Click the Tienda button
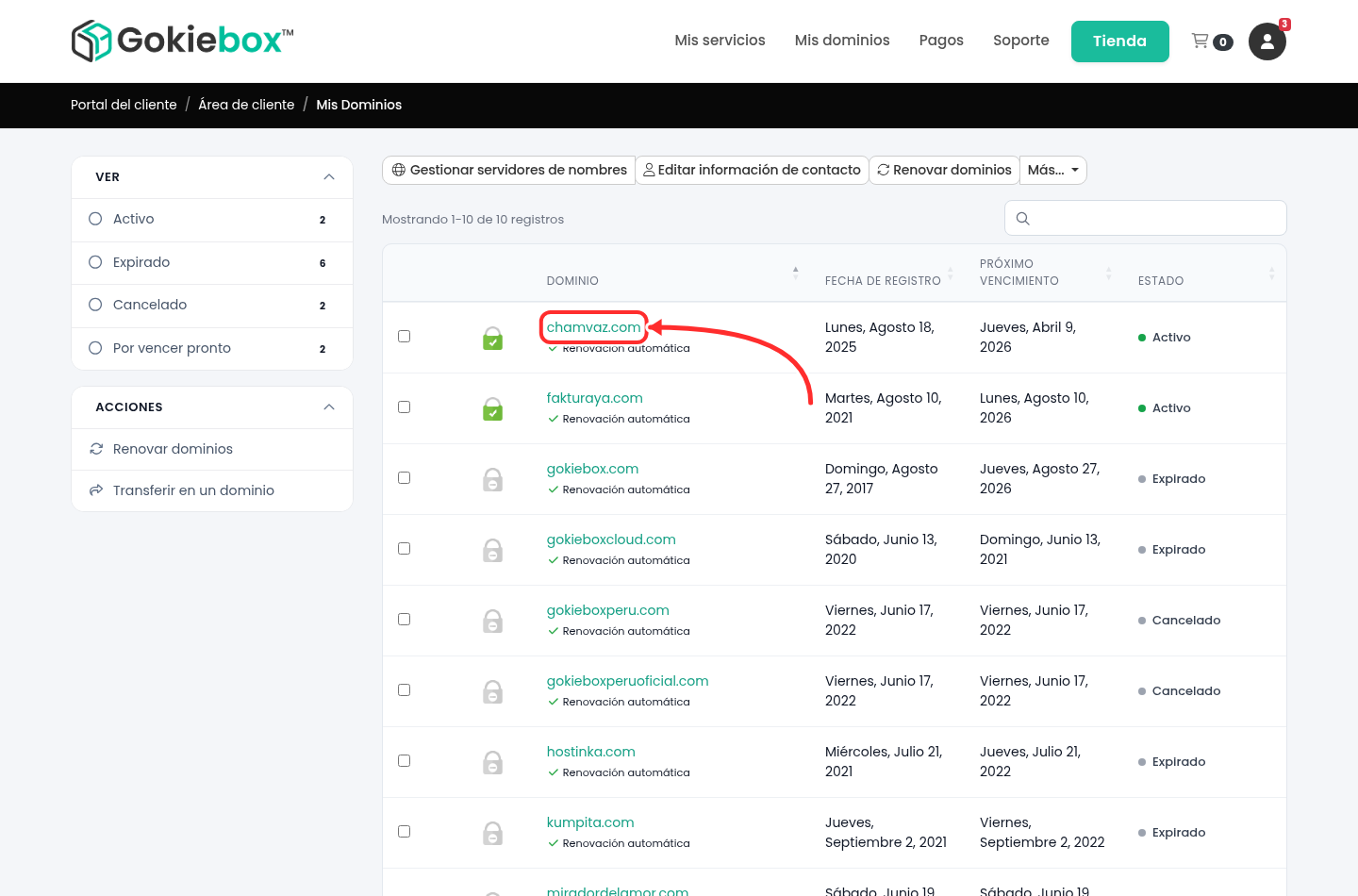The width and height of the screenshot is (1358, 896). (x=1120, y=41)
